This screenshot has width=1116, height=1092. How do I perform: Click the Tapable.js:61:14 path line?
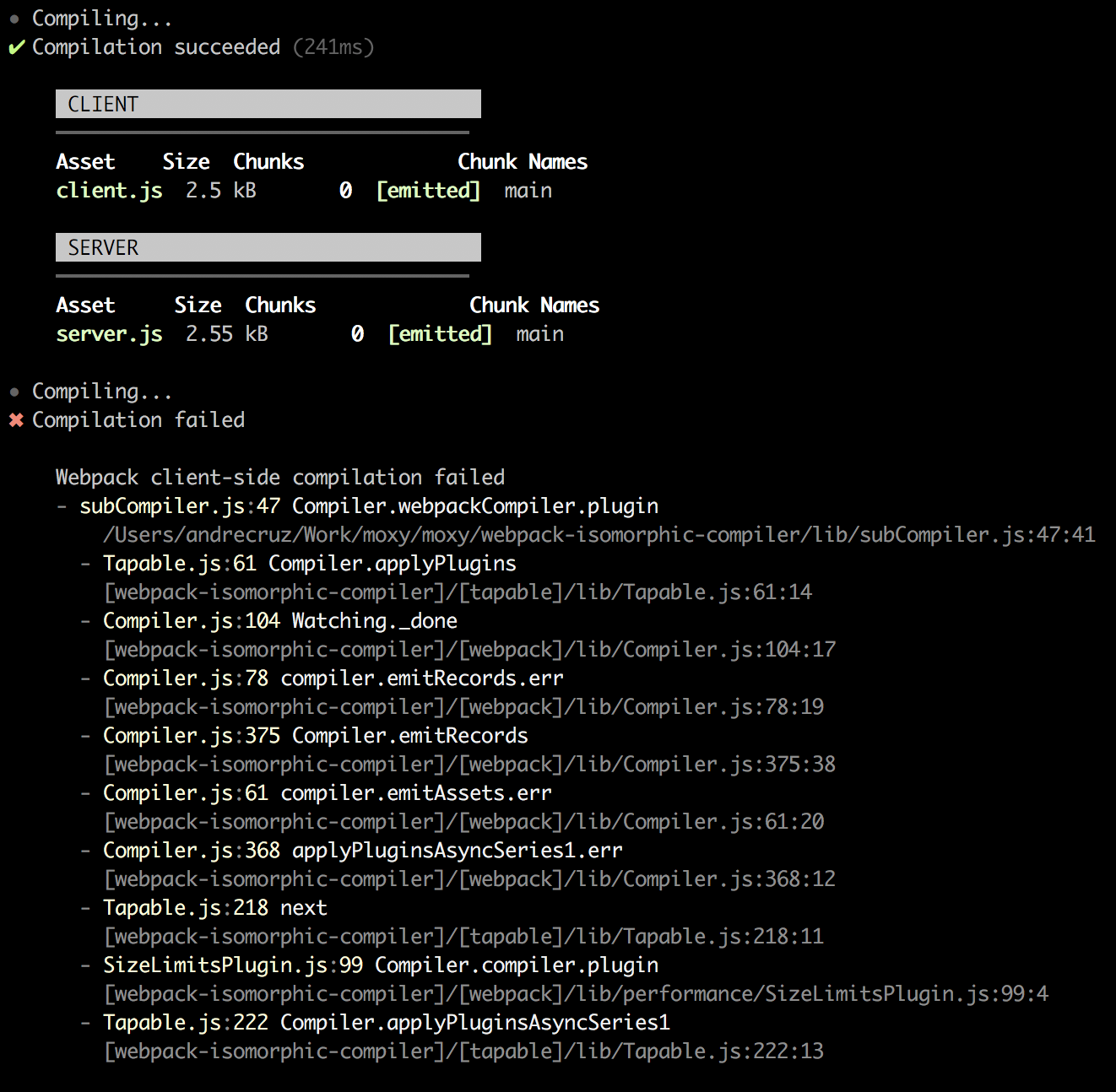pyautogui.click(x=458, y=592)
